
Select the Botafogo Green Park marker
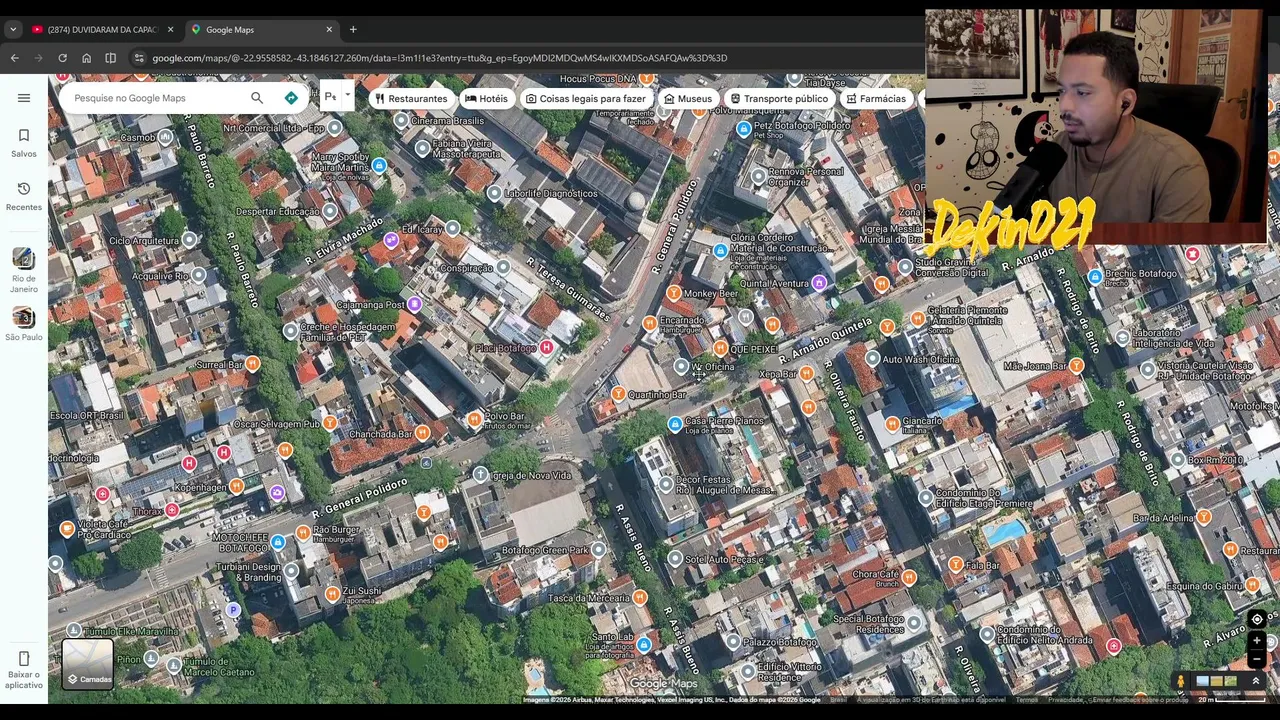tap(598, 549)
